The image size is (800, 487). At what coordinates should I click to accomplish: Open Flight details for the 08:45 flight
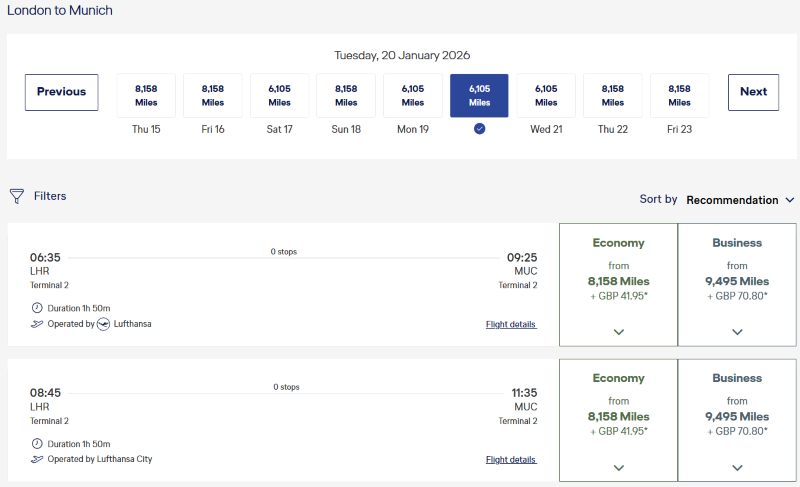tap(511, 459)
